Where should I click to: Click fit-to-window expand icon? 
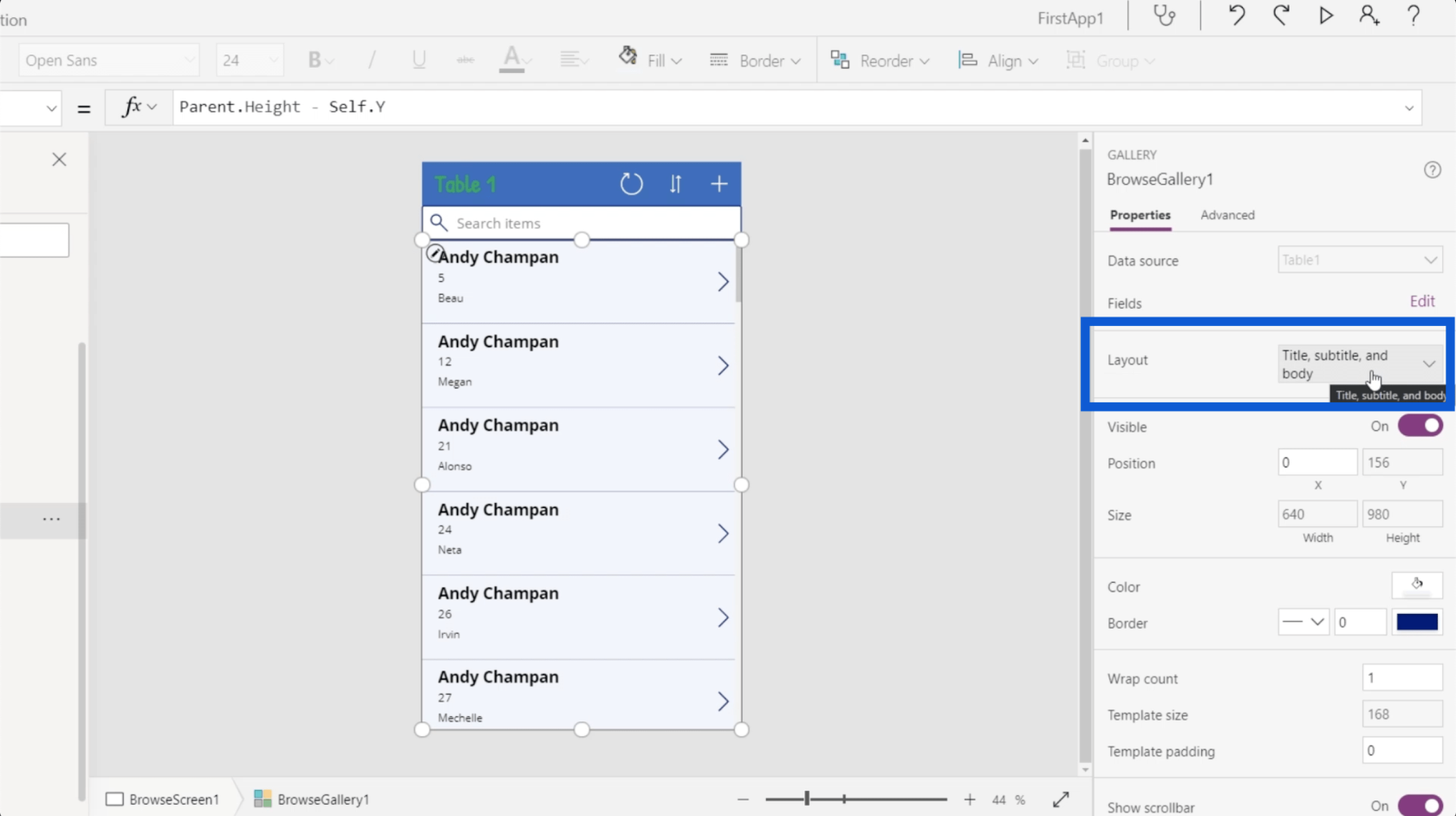[x=1061, y=800]
